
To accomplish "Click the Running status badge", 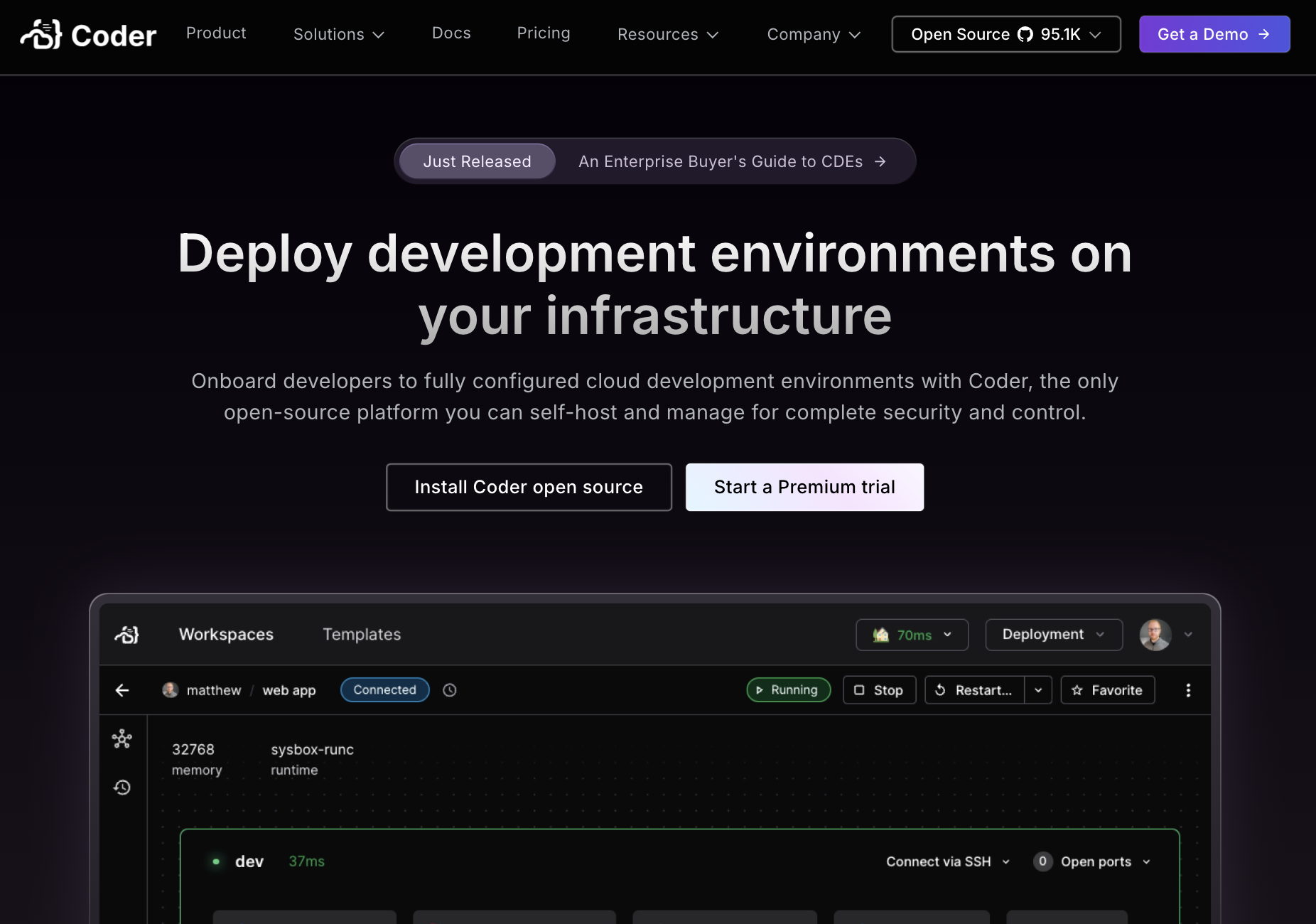I will click(x=788, y=690).
